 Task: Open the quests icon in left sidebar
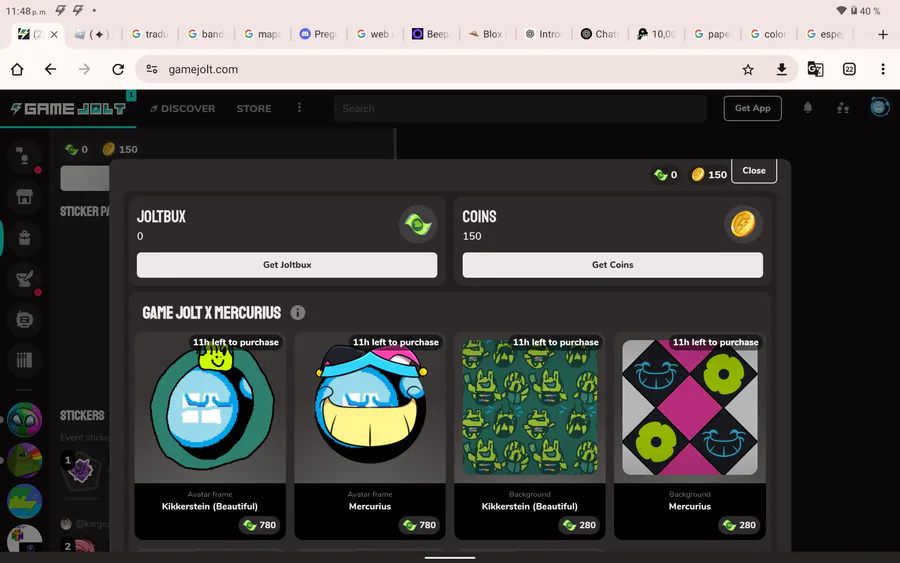[24, 279]
